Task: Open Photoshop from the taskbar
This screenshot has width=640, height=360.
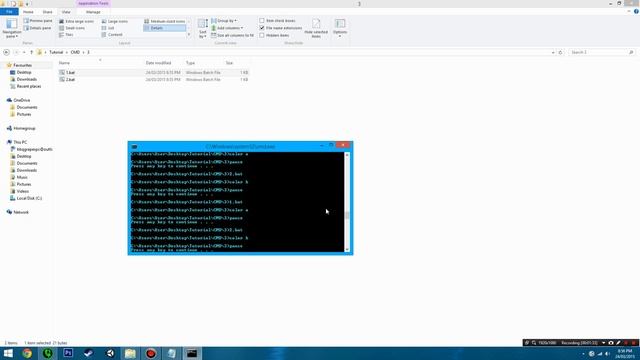Action: 68,353
